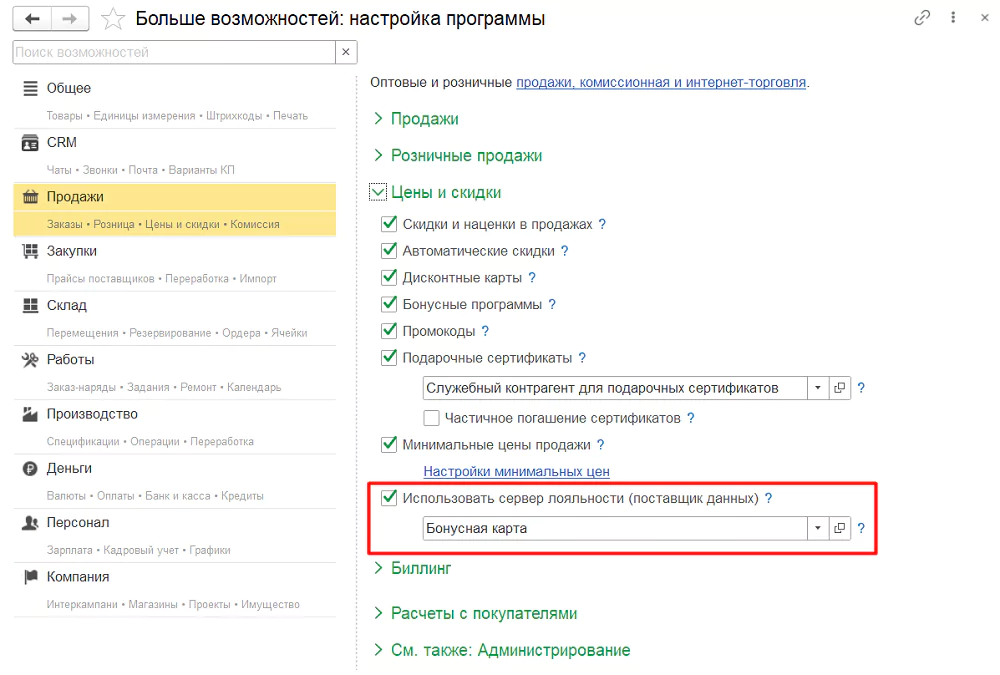1000x675 pixels.
Task: Go back with the left arrow button
Action: coord(32,19)
